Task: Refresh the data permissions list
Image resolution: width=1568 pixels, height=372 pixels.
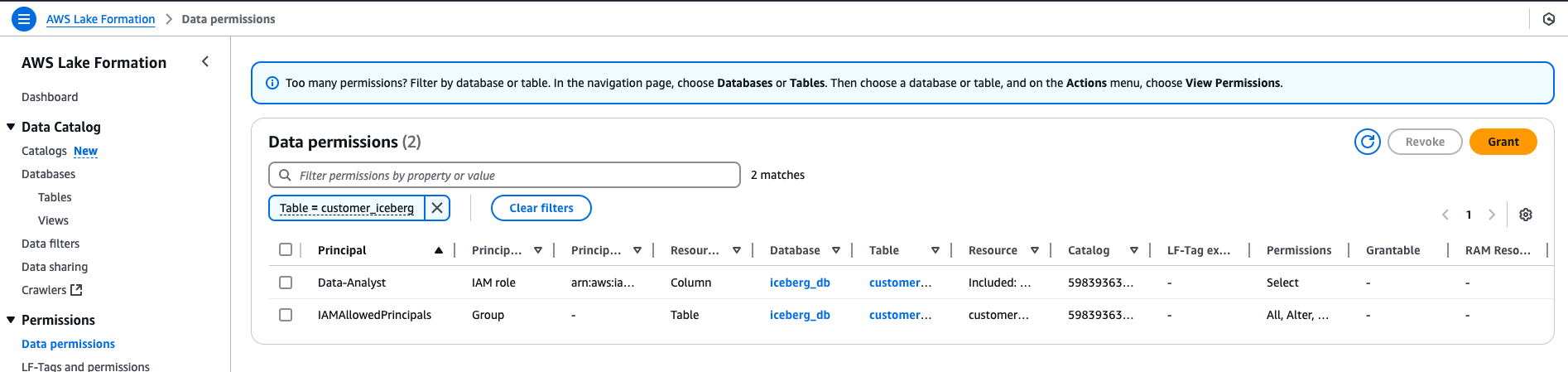Action: [x=1368, y=142]
